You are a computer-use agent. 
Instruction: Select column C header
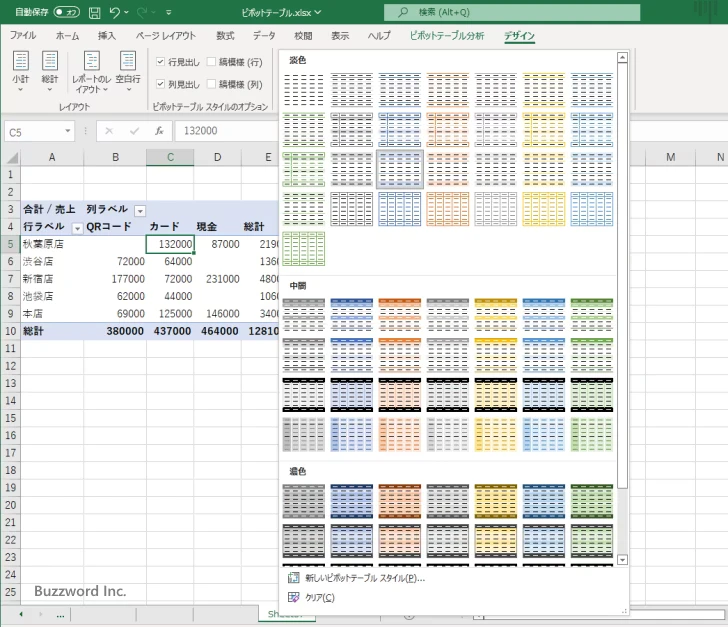point(170,157)
